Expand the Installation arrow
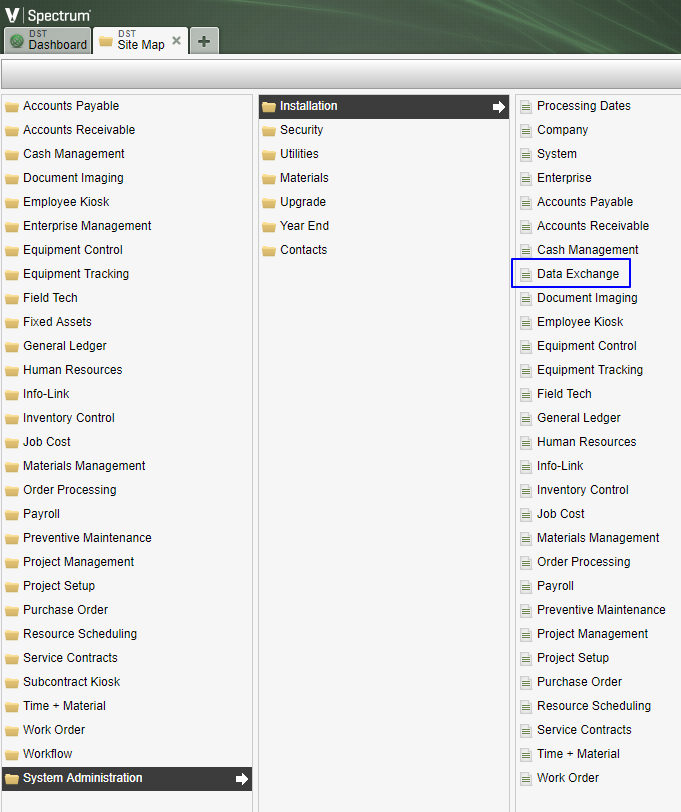The image size is (681, 812). tap(499, 107)
